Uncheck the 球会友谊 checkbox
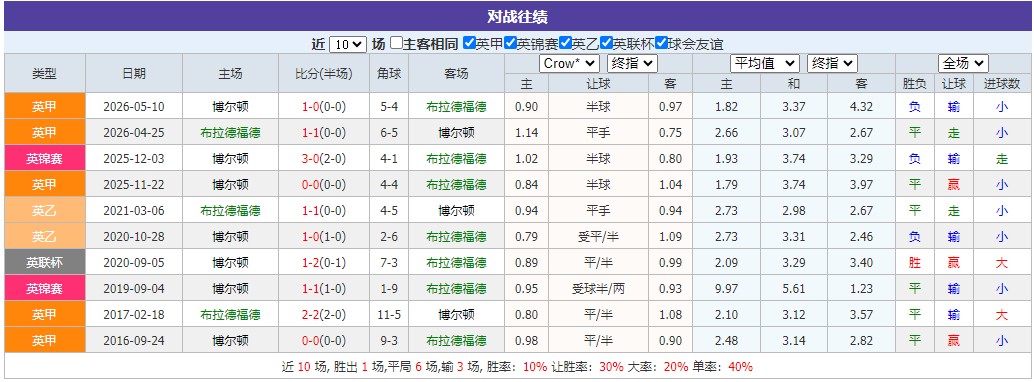Image resolution: width=1034 pixels, height=382 pixels. pos(661,44)
